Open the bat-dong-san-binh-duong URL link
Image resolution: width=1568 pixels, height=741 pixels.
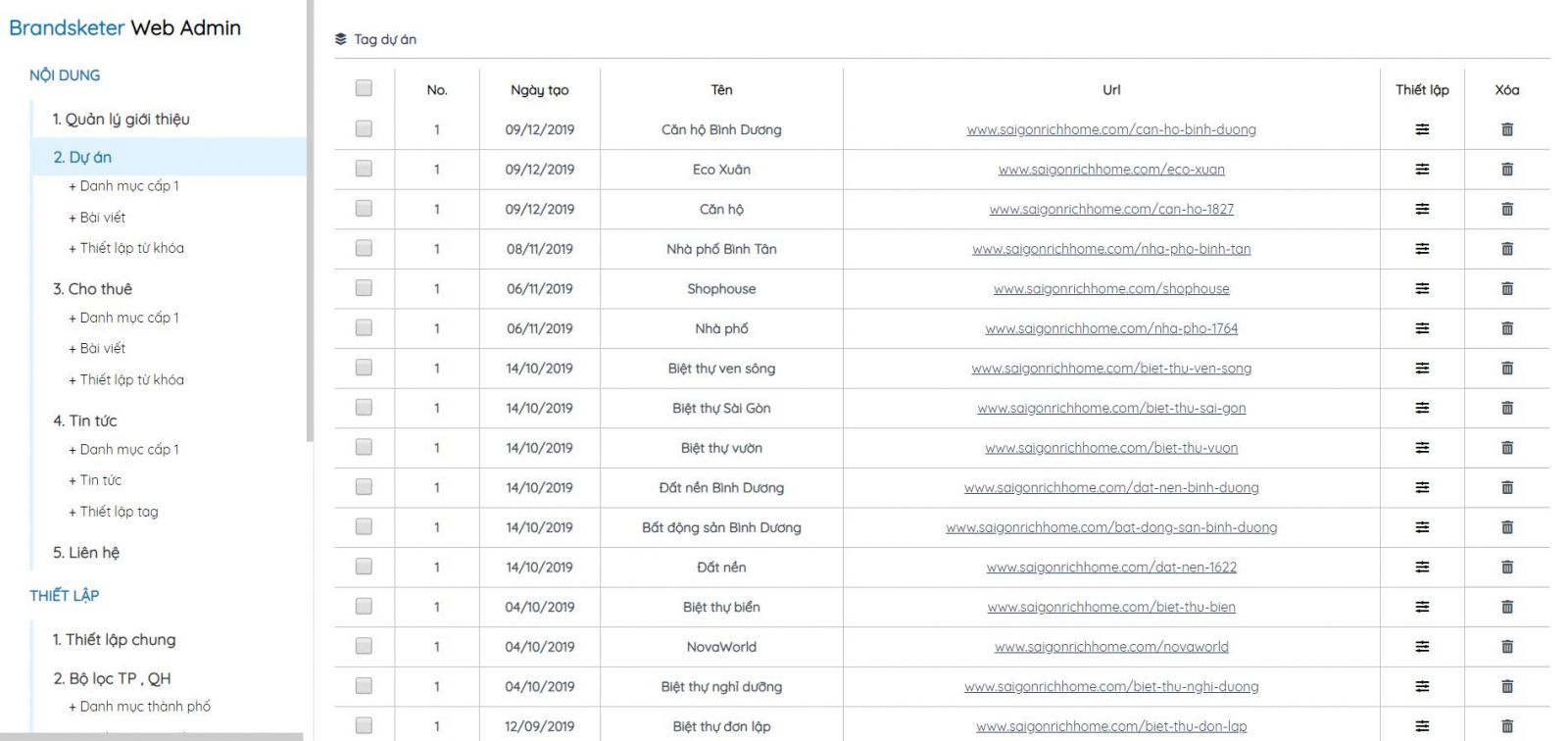coord(1111,527)
